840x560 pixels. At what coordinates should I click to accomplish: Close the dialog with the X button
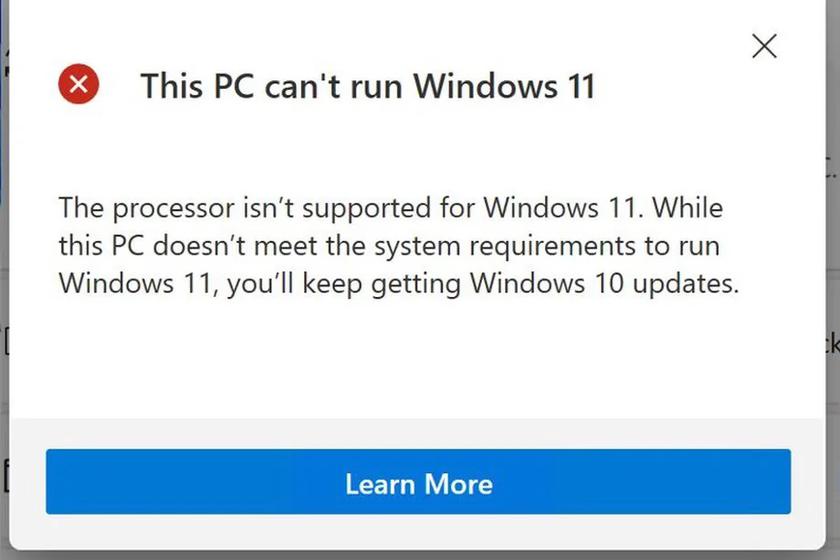pos(764,46)
